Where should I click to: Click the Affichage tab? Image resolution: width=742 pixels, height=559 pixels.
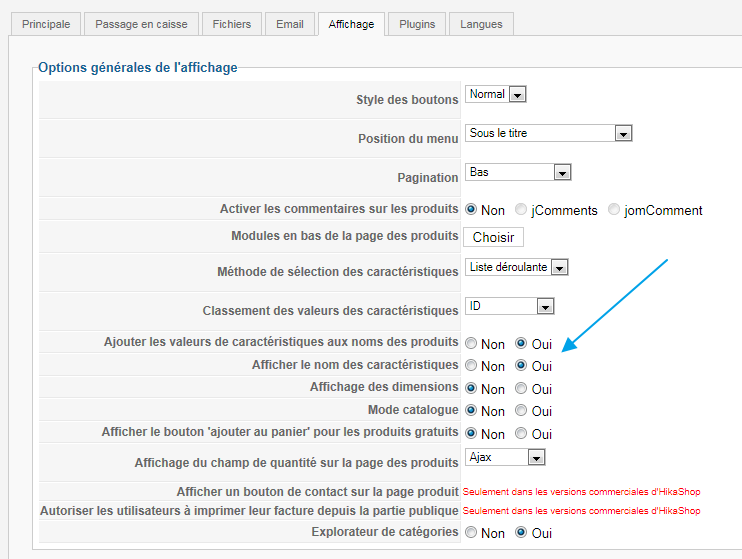(351, 24)
